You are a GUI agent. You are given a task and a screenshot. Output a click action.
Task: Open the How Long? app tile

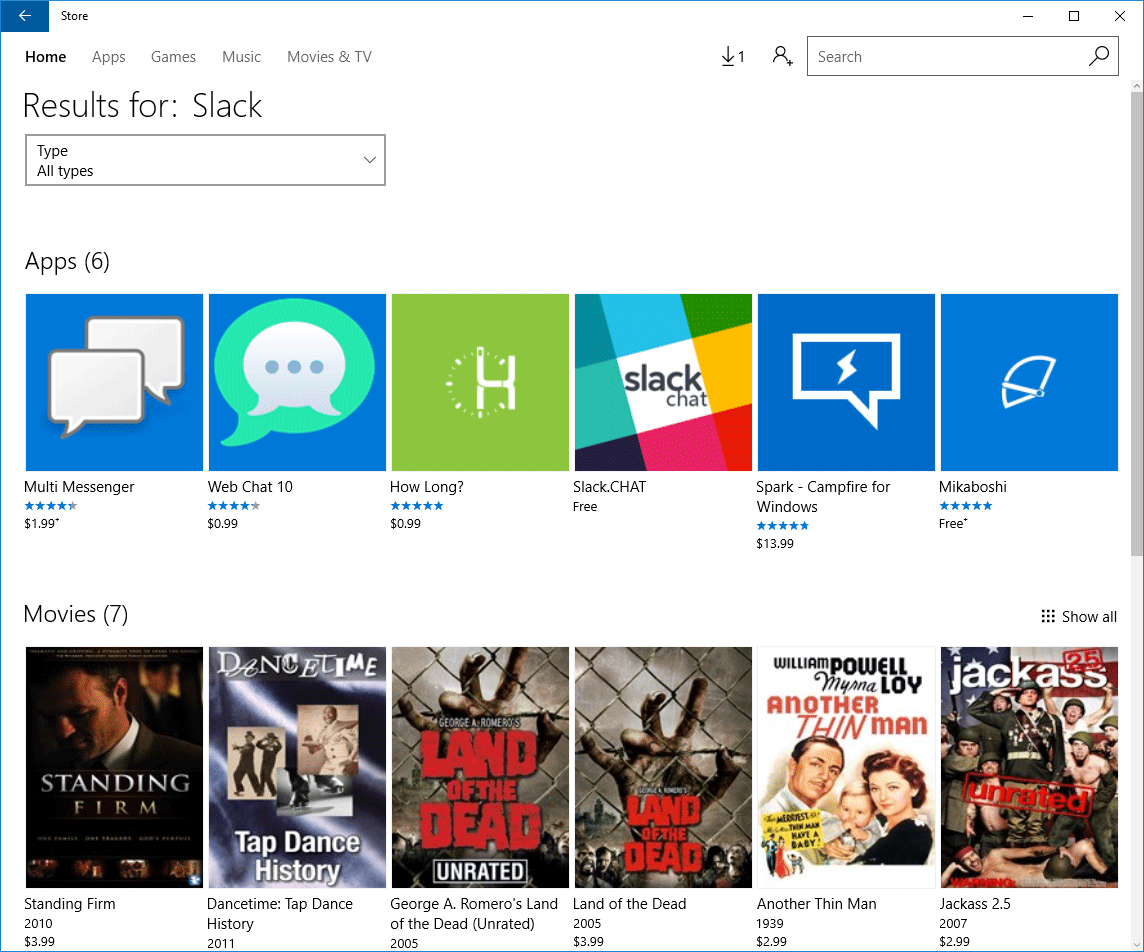480,382
